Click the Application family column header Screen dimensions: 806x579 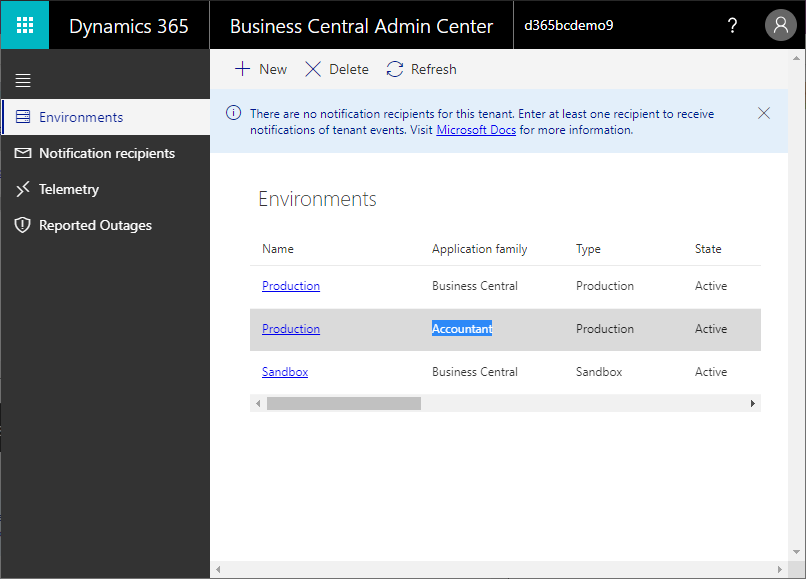(479, 249)
